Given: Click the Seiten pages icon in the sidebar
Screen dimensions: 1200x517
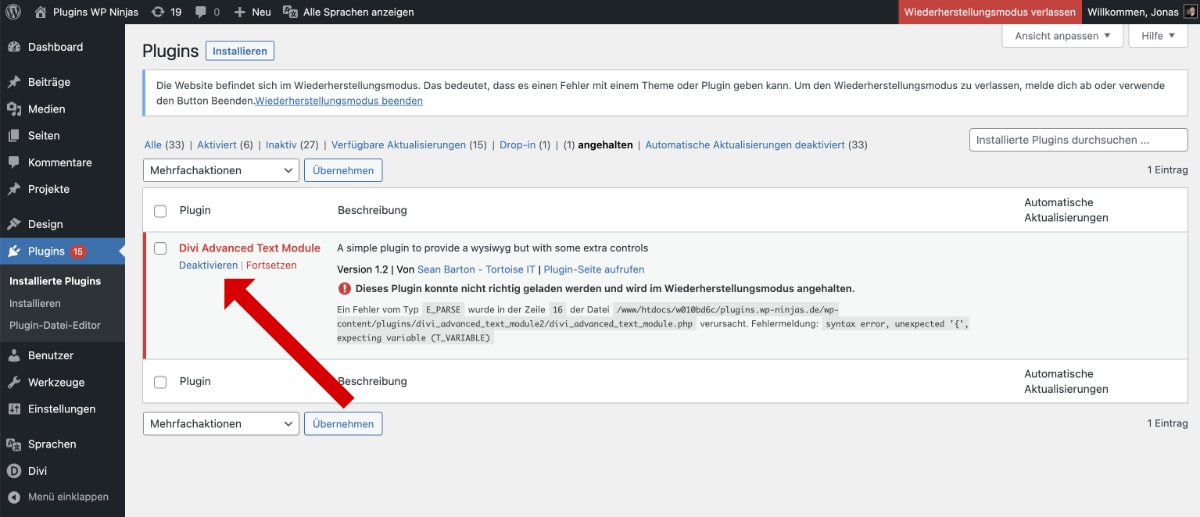Looking at the screenshot, I should click(x=14, y=136).
